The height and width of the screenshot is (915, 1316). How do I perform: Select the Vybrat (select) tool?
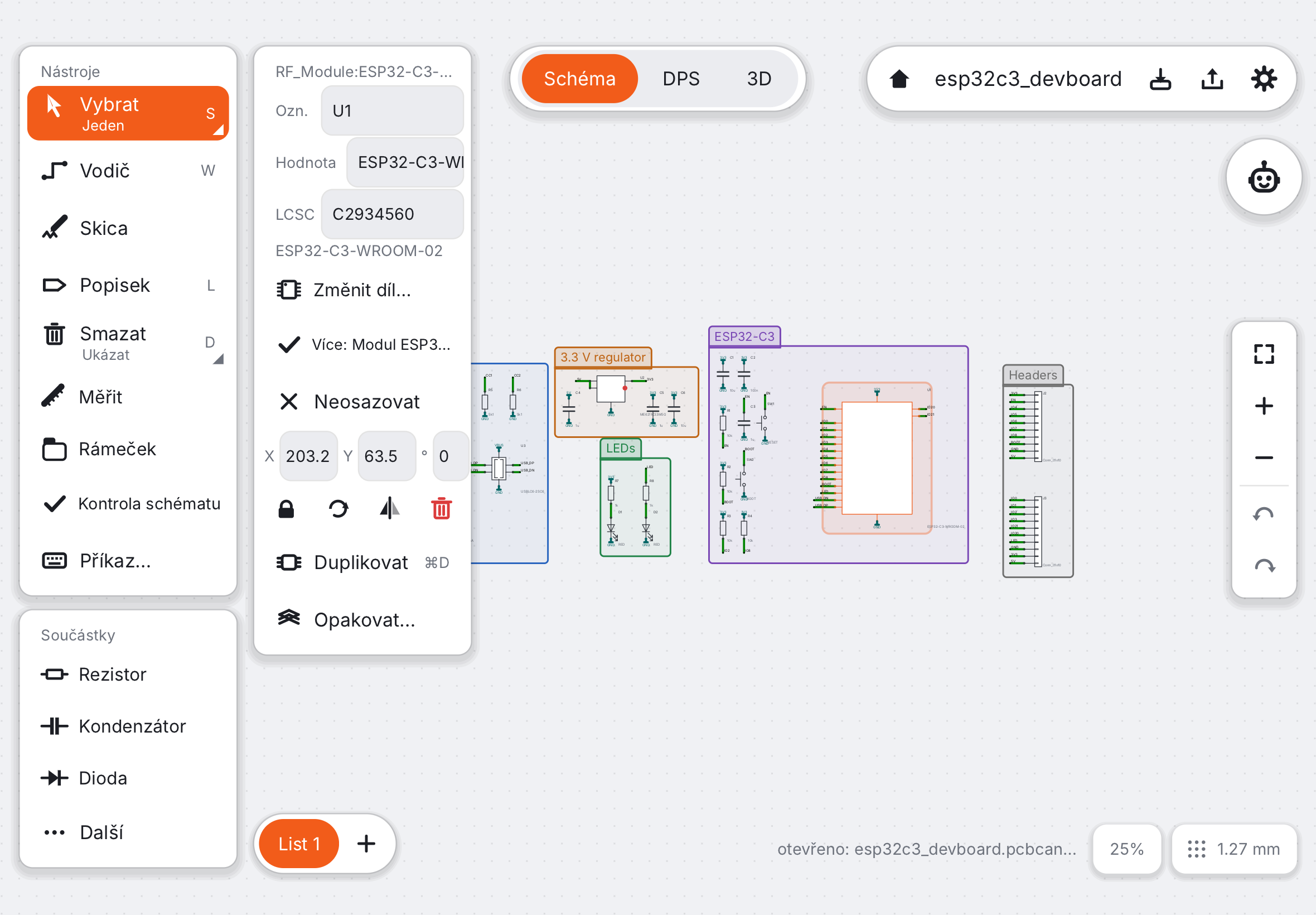click(128, 113)
